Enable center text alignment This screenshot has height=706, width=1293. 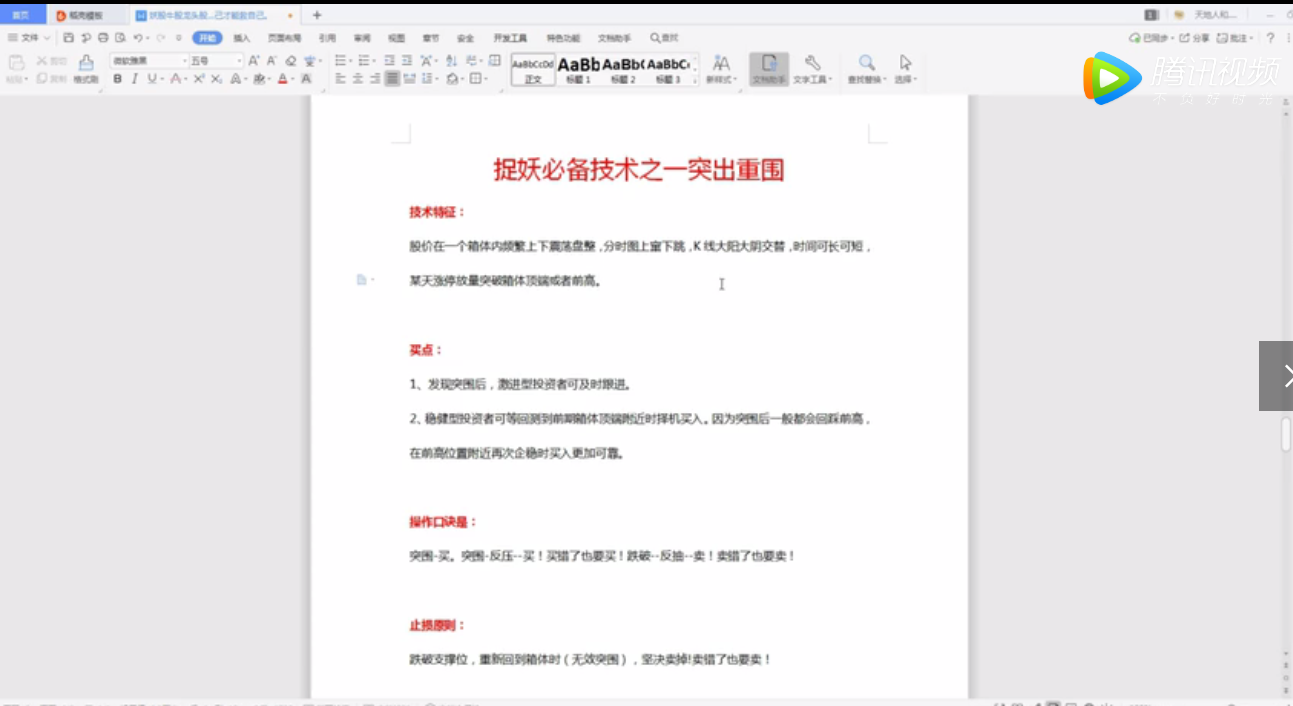(x=360, y=80)
